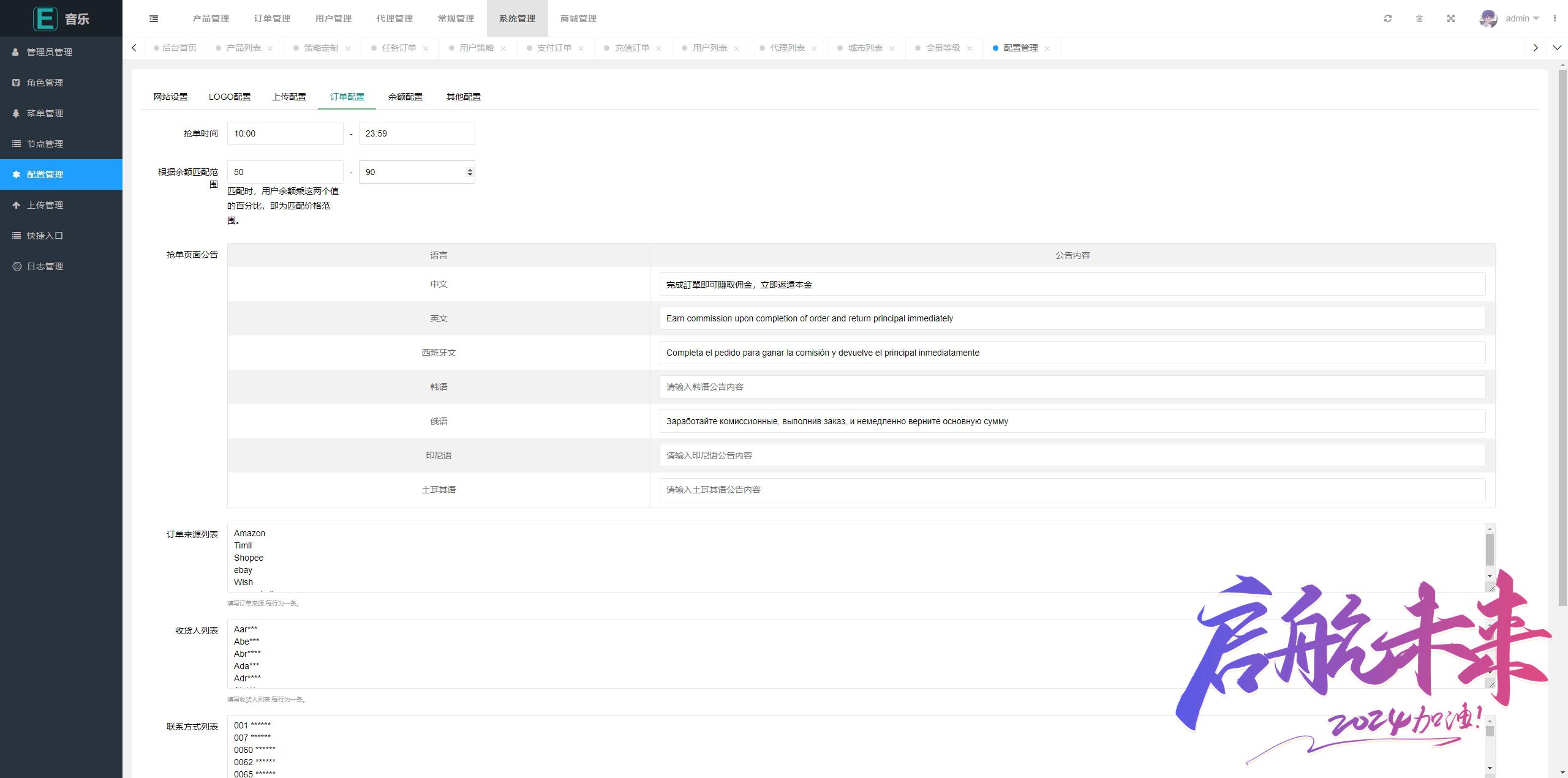Close the 配置管理 tab
The width and height of the screenshot is (1568, 778).
pos(1048,48)
